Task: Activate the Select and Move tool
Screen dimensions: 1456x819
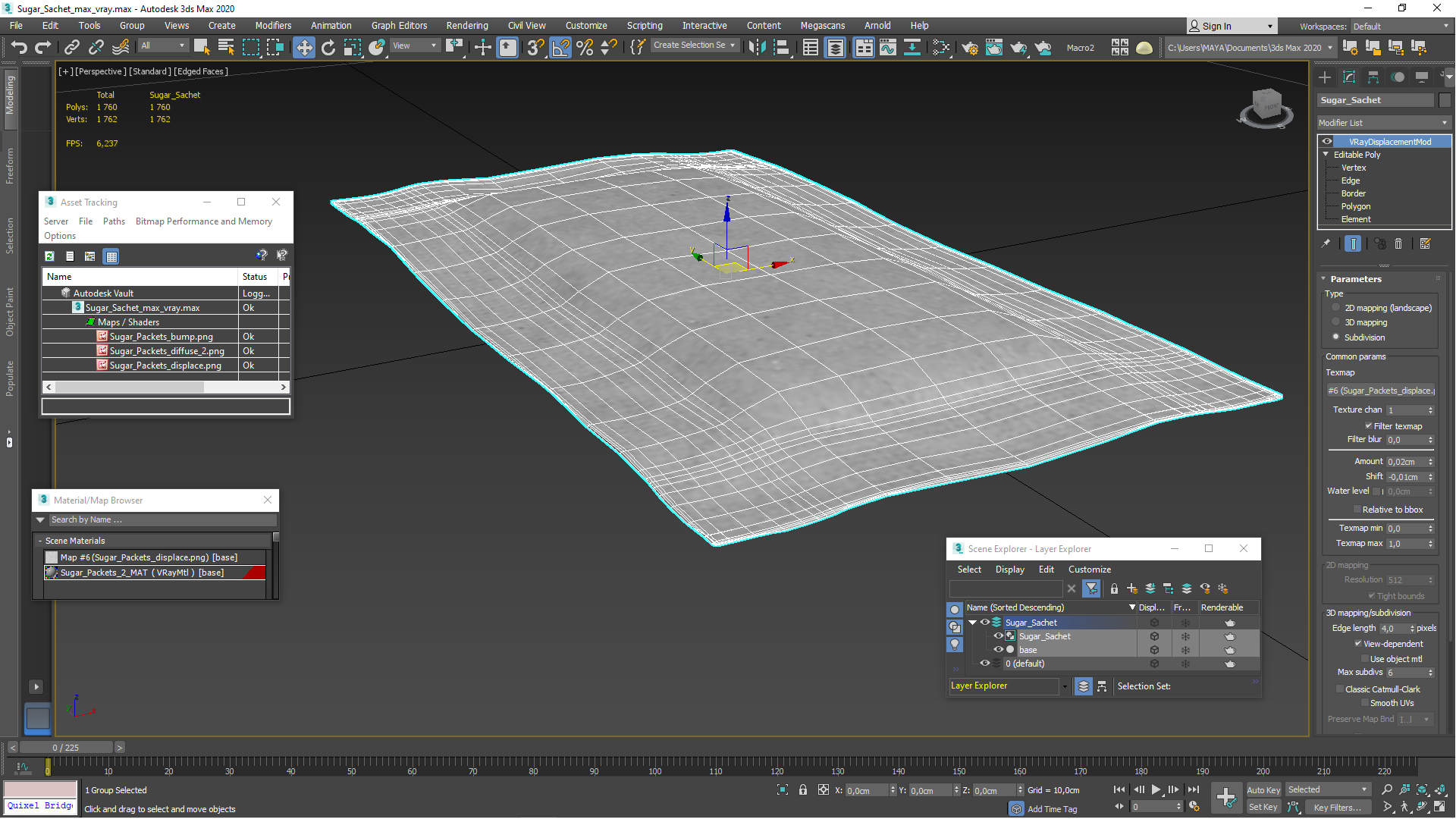Action: 304,47
